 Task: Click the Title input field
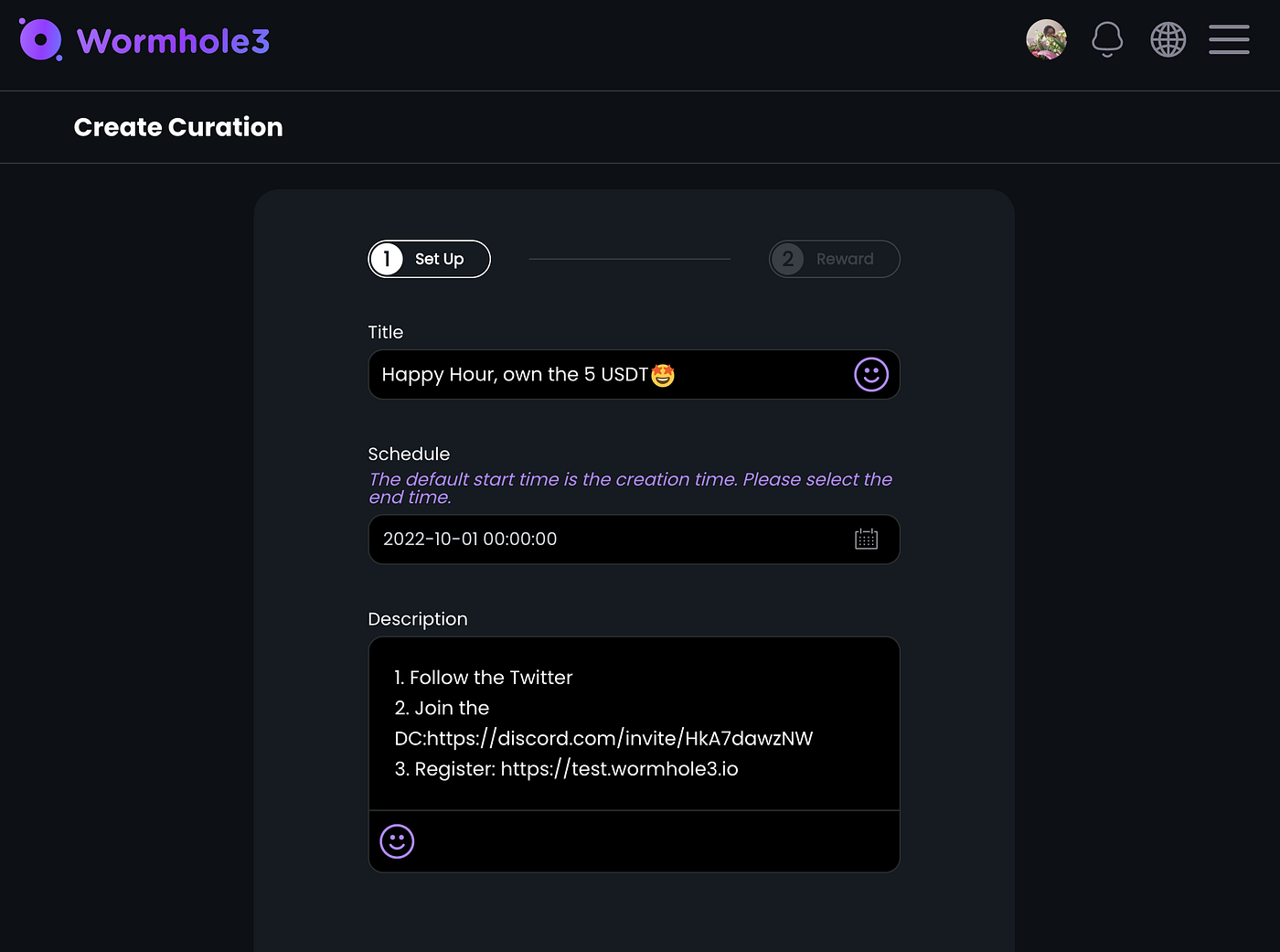point(634,374)
